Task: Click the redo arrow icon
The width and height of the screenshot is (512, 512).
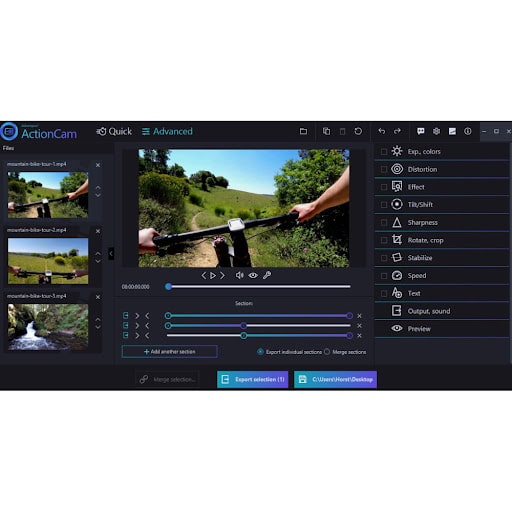Action: tap(397, 131)
